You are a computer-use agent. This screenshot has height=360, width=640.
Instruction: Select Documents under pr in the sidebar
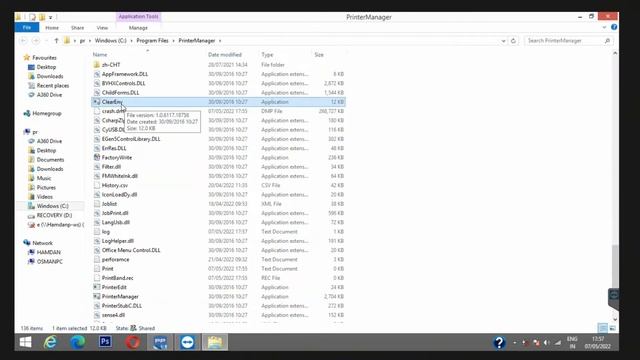pyautogui.click(x=50, y=160)
